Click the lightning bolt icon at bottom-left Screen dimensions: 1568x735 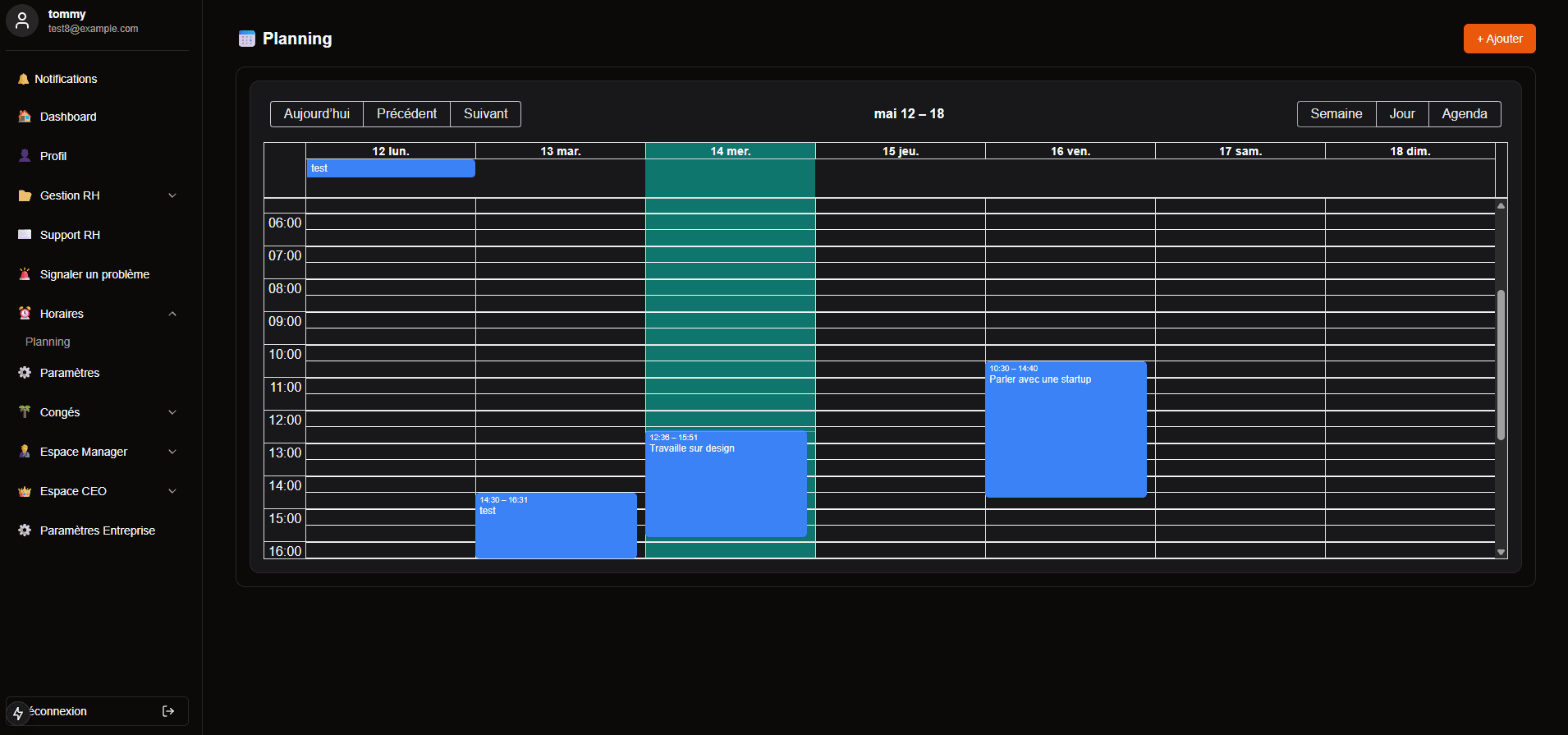point(18,714)
